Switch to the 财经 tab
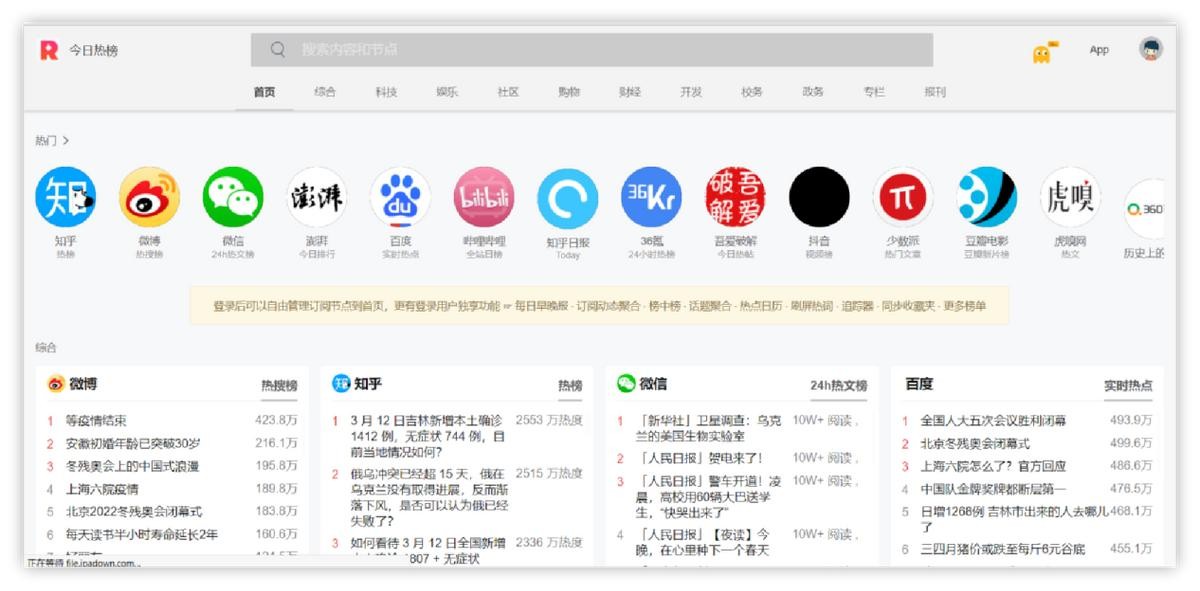Screen dimensions: 1200x591 (630, 92)
